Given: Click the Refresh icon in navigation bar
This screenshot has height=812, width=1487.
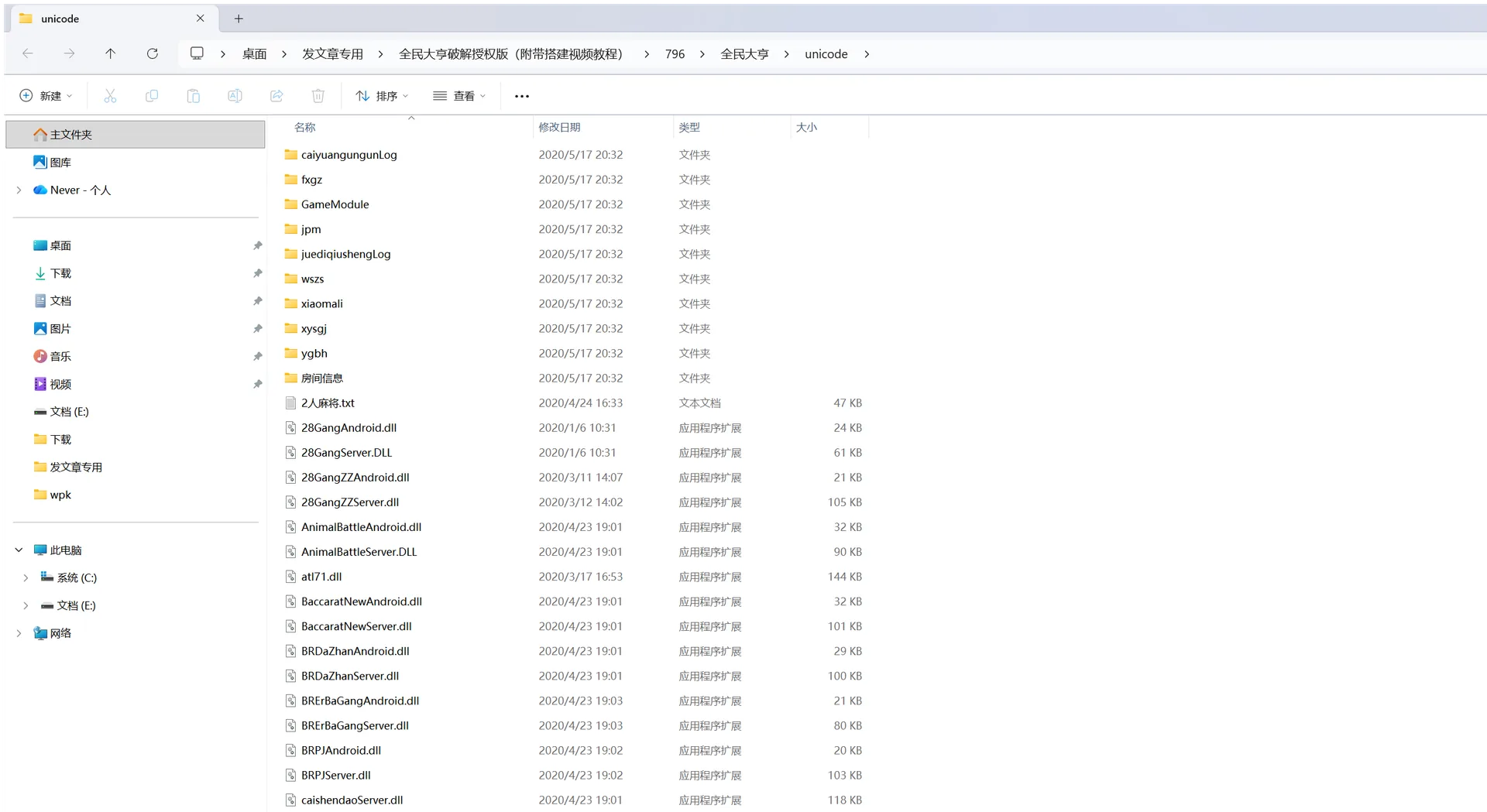Looking at the screenshot, I should [x=153, y=53].
